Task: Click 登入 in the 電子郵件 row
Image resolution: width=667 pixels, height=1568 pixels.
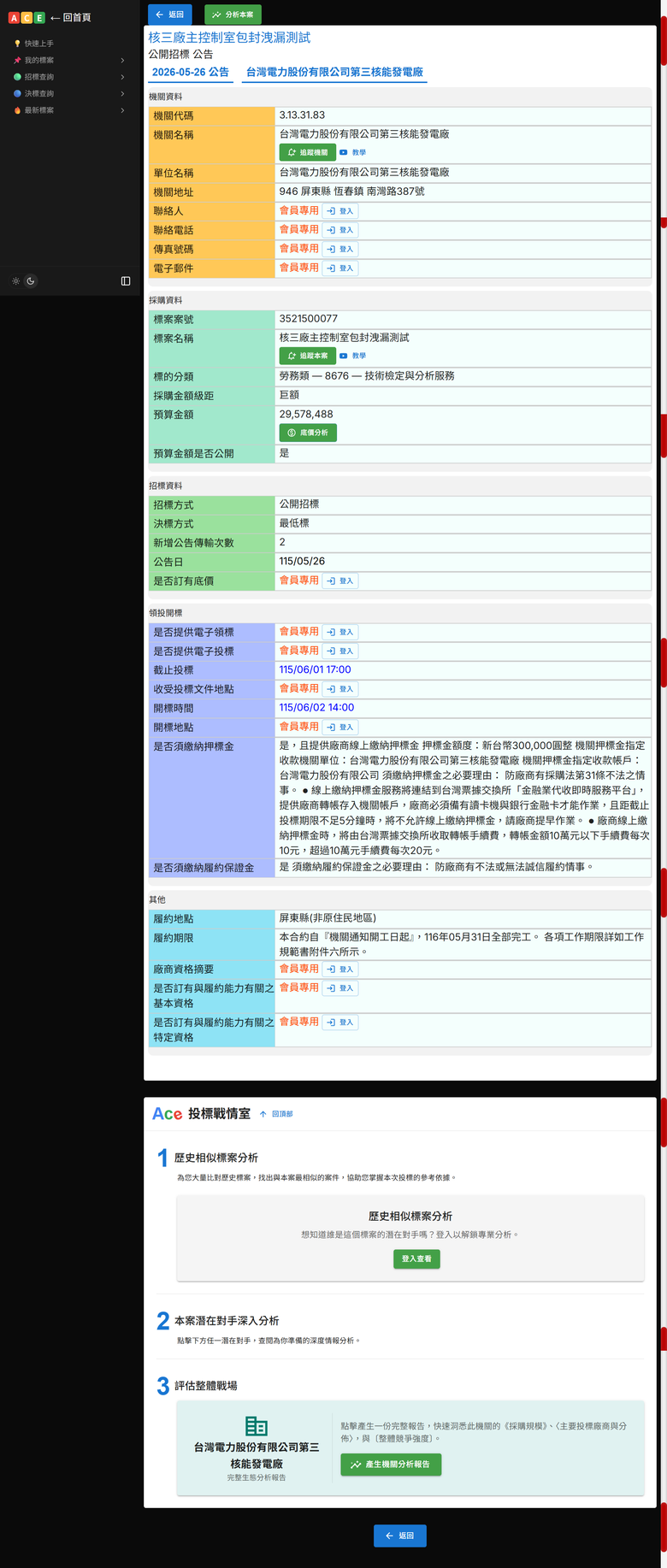Action: pyautogui.click(x=340, y=268)
